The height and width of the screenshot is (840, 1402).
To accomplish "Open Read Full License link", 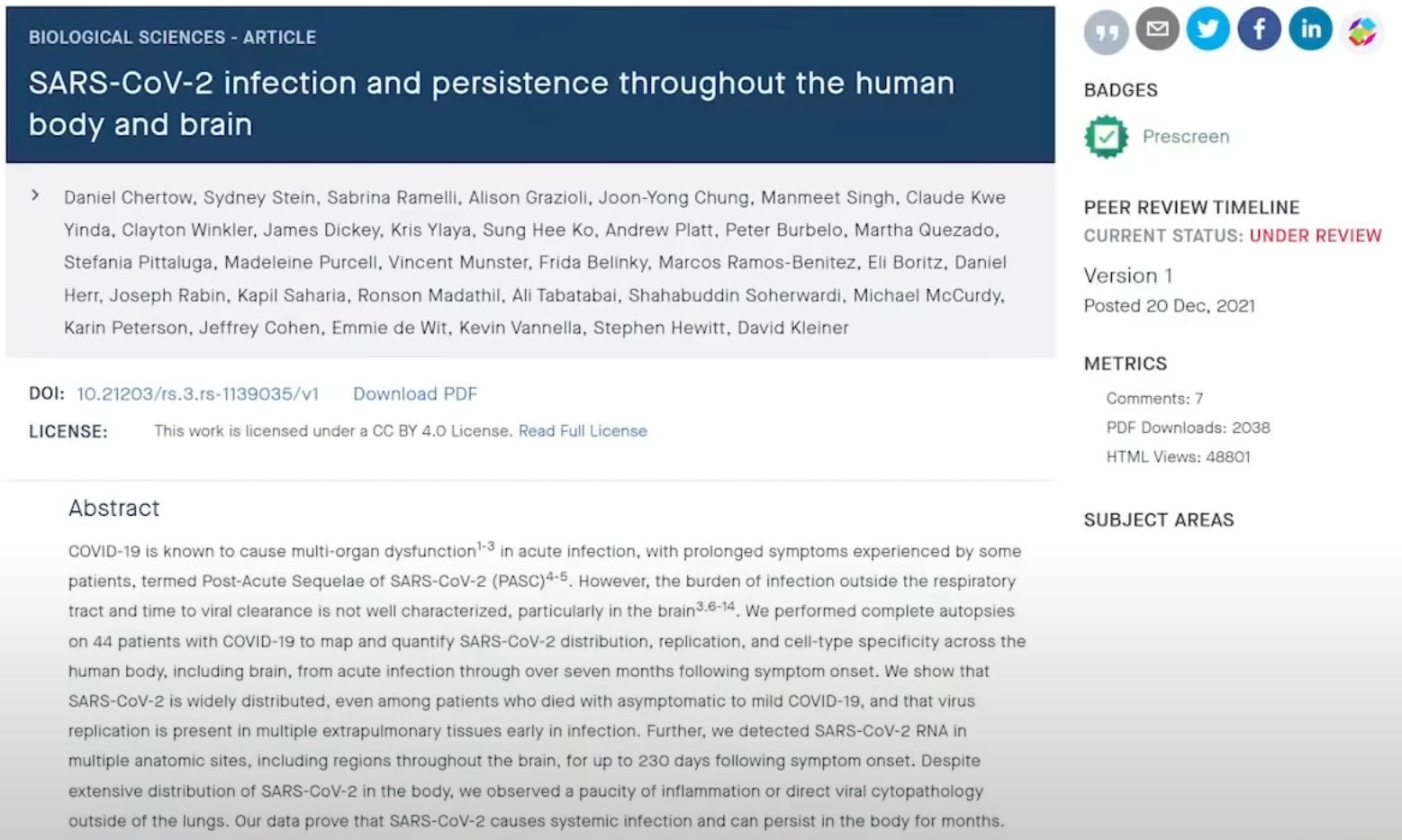I will (583, 431).
